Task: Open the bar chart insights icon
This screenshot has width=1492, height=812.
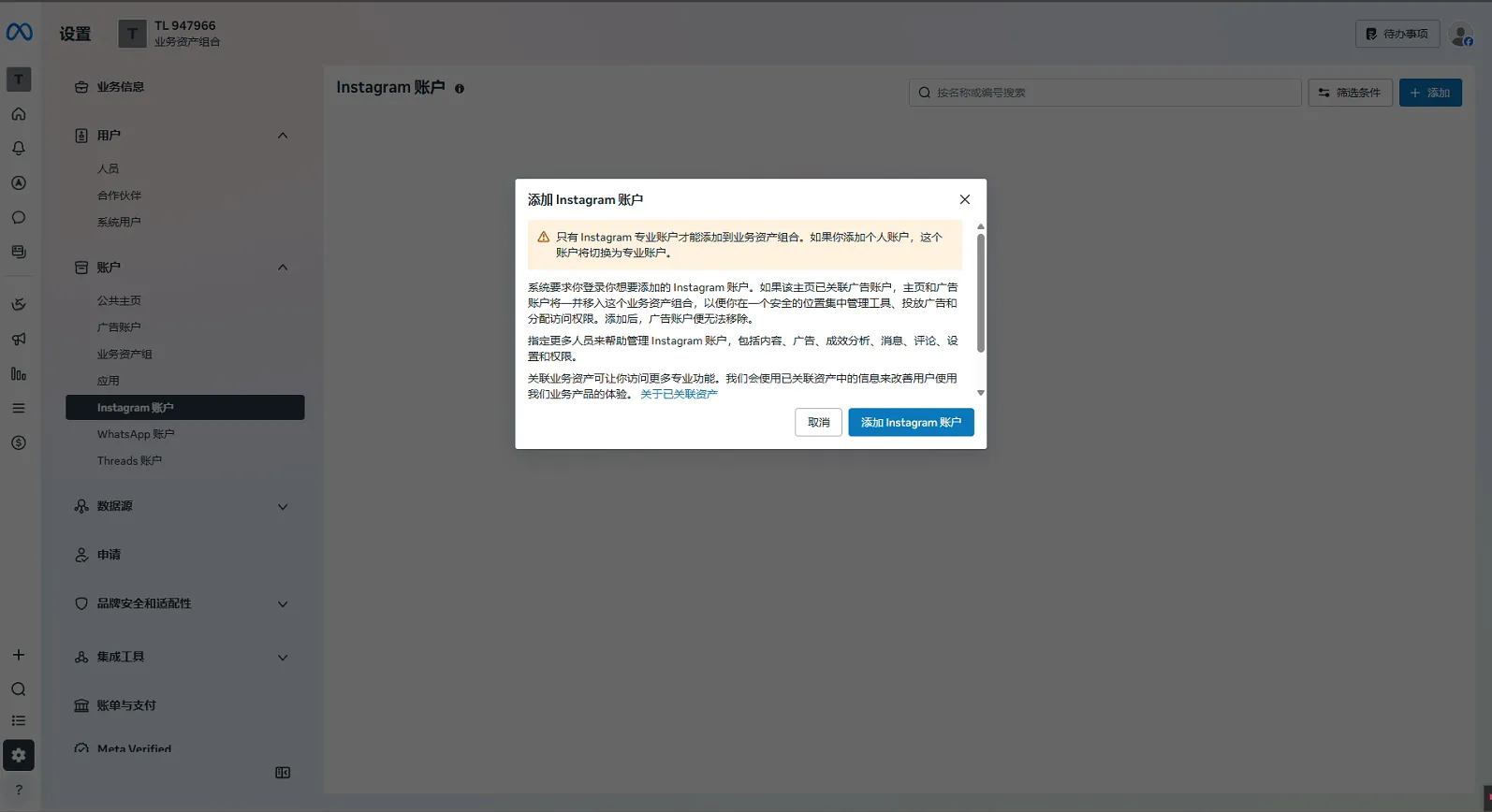Action: pos(19,374)
